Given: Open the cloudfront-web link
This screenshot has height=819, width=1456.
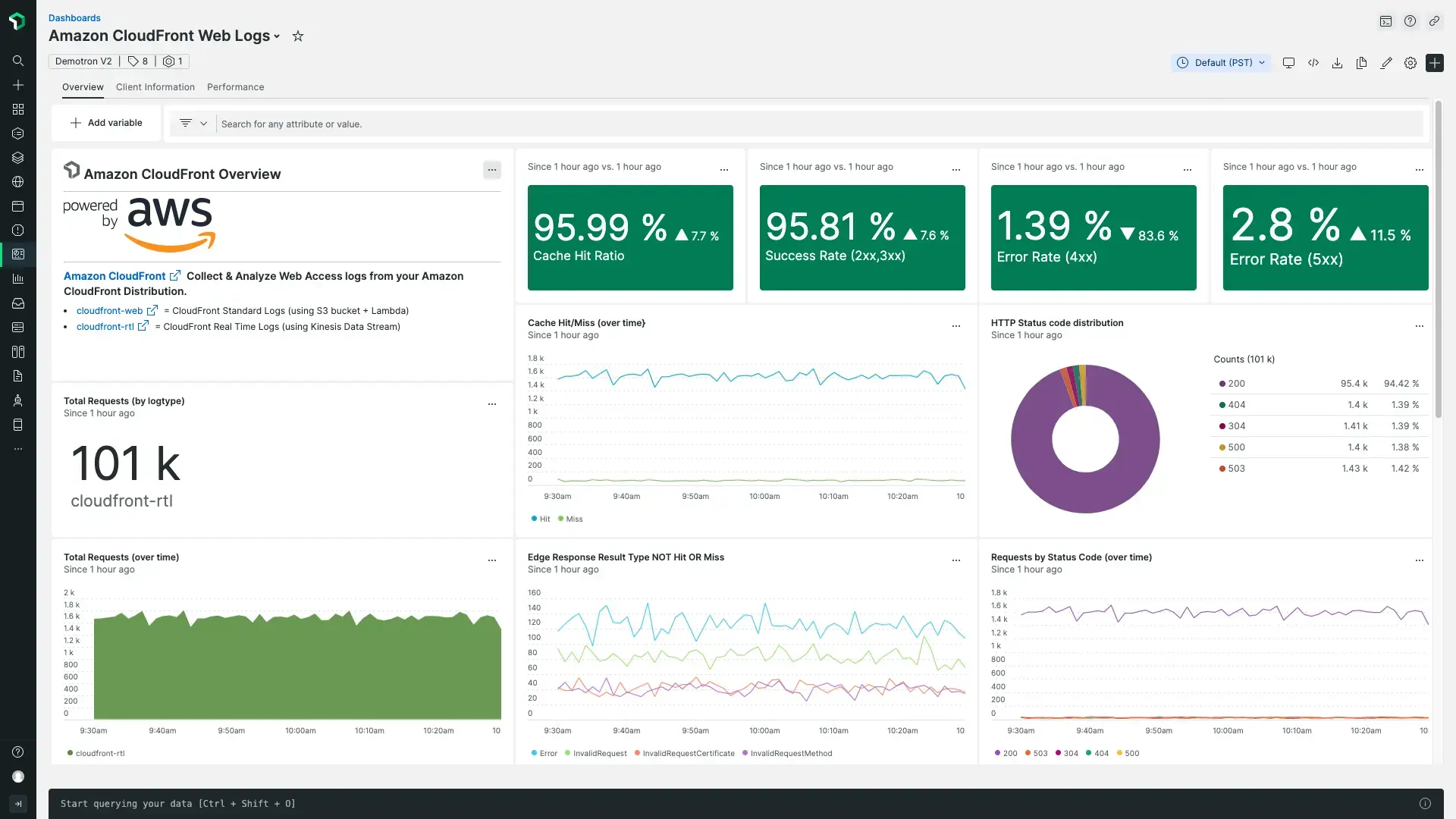Looking at the screenshot, I should coord(110,311).
